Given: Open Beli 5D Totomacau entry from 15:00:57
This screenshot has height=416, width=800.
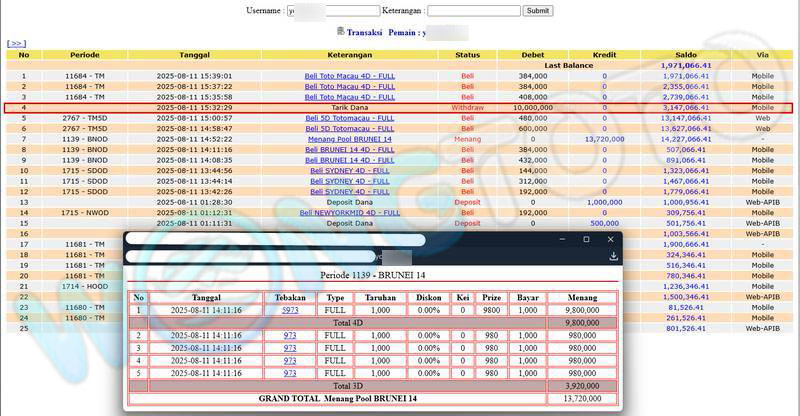Looking at the screenshot, I should (349, 118).
